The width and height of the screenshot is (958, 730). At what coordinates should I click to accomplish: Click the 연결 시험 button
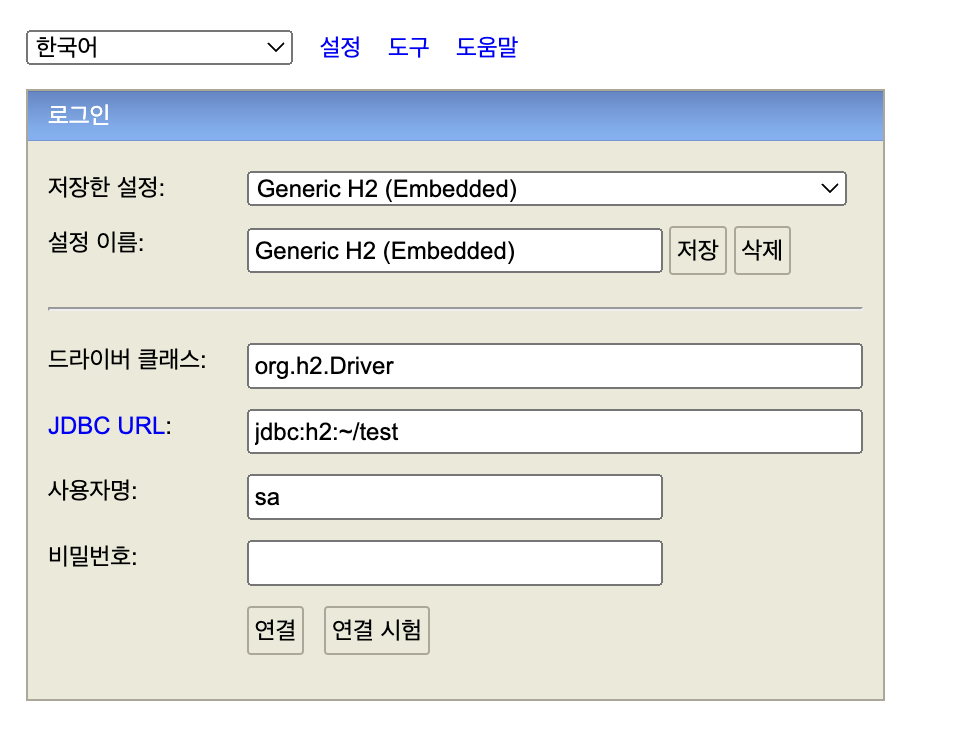click(377, 630)
